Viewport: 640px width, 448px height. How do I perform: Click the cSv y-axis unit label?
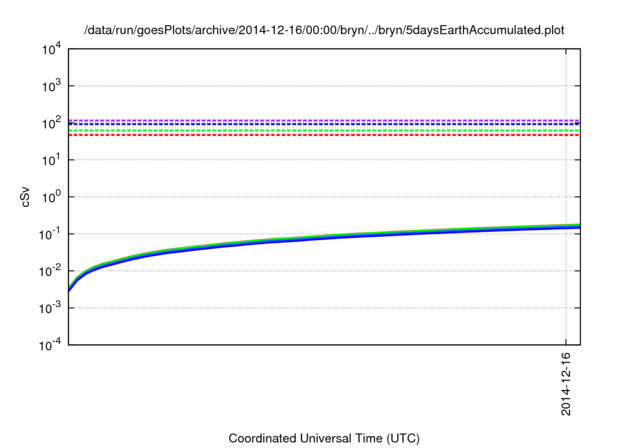25,197
